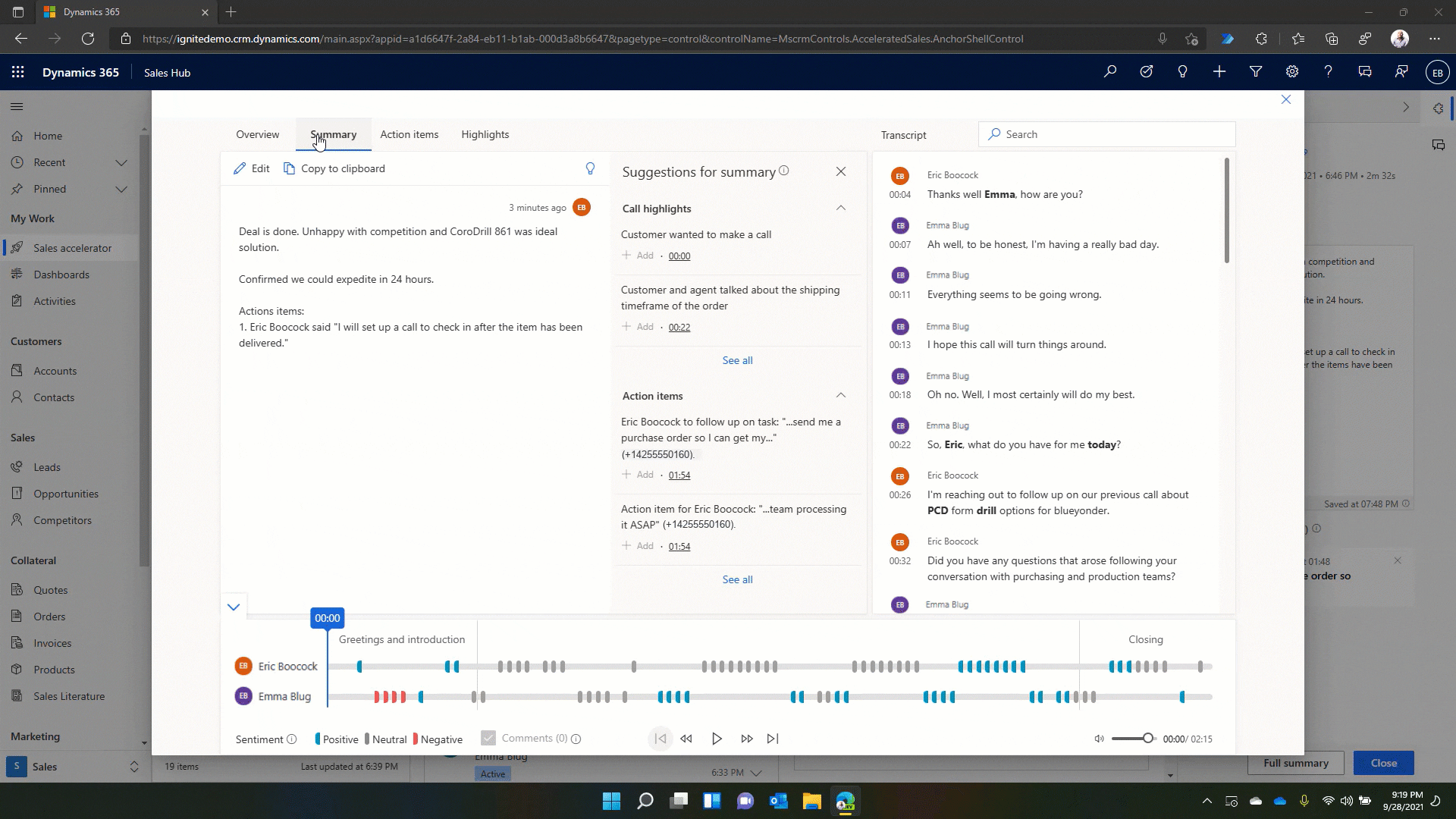Open the Sales accelerator workspace
This screenshot has height=819, width=1456.
pos(72,247)
